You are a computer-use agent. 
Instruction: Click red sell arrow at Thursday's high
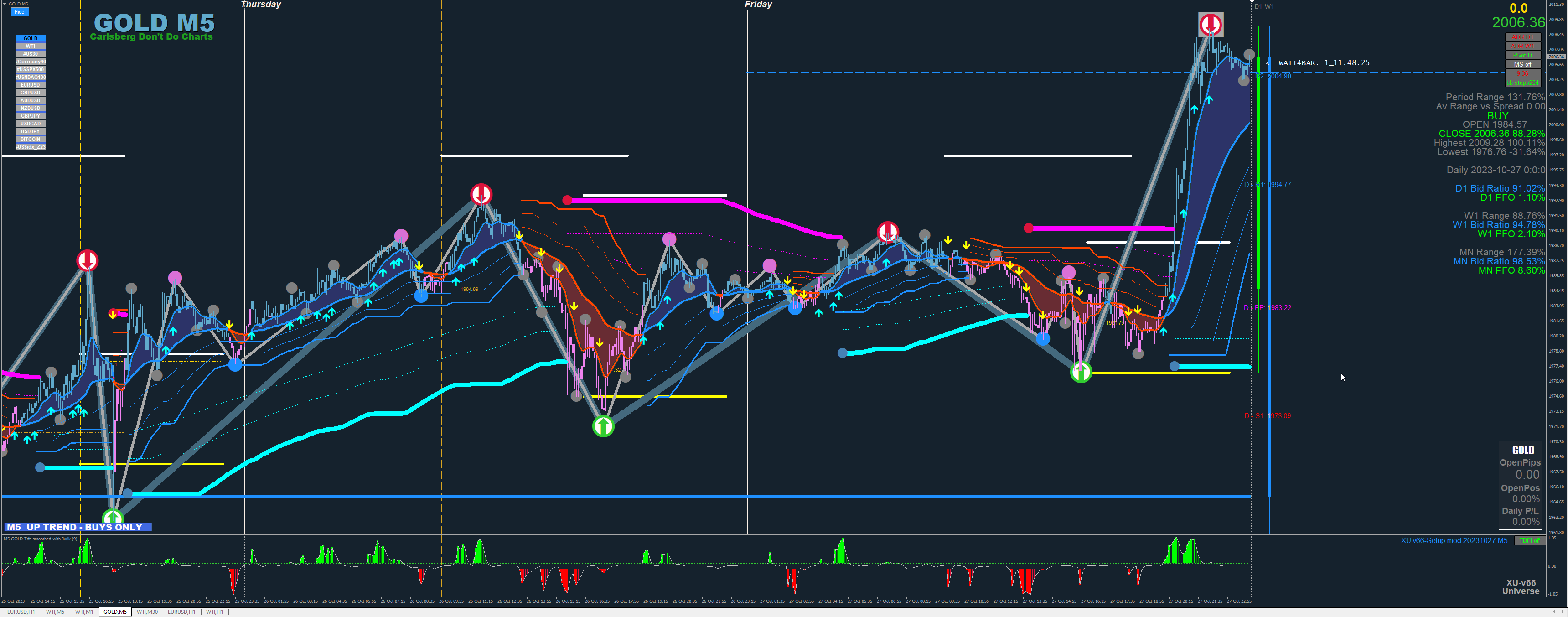pyautogui.click(x=481, y=194)
